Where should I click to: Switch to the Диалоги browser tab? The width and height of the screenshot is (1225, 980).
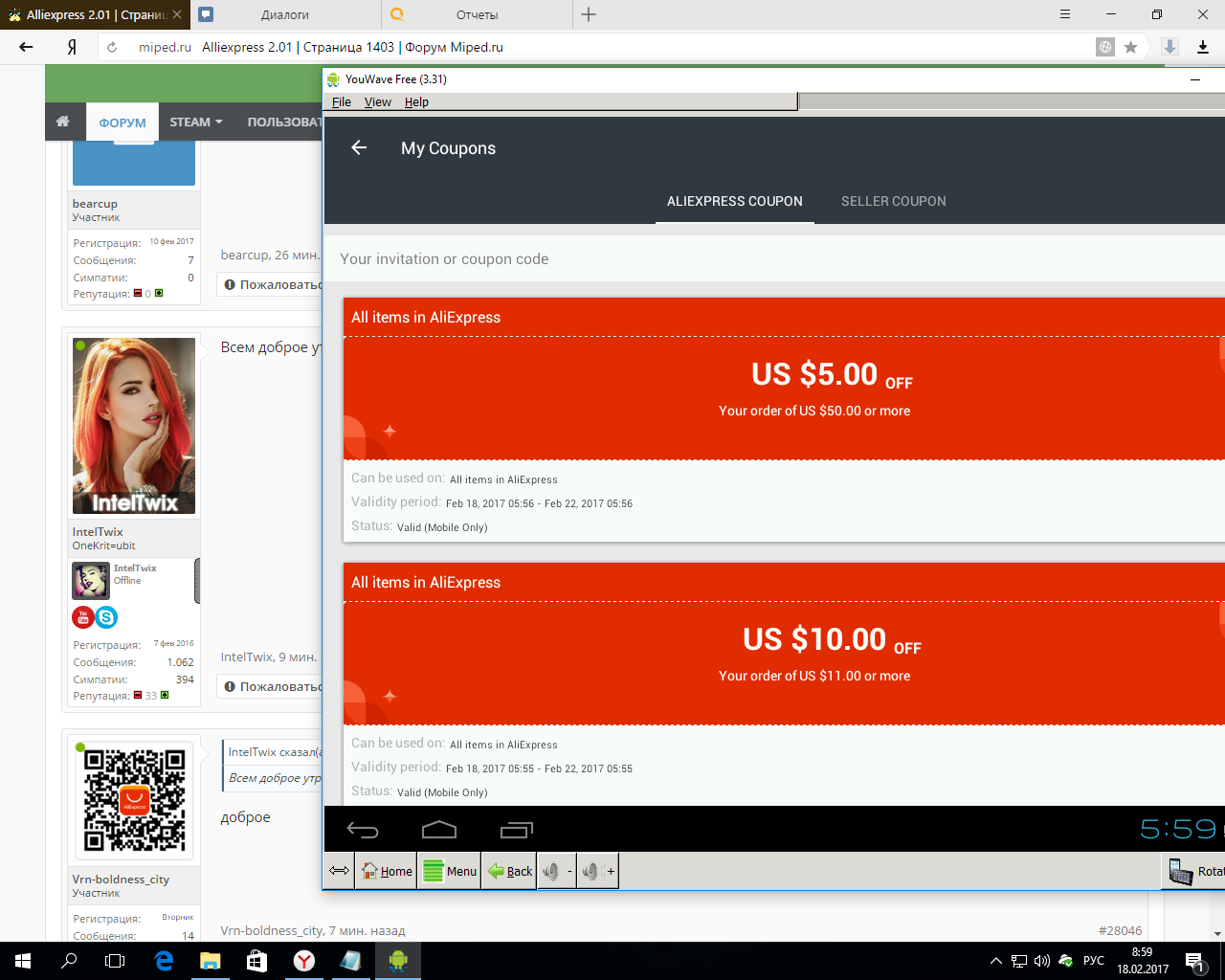click(x=285, y=14)
